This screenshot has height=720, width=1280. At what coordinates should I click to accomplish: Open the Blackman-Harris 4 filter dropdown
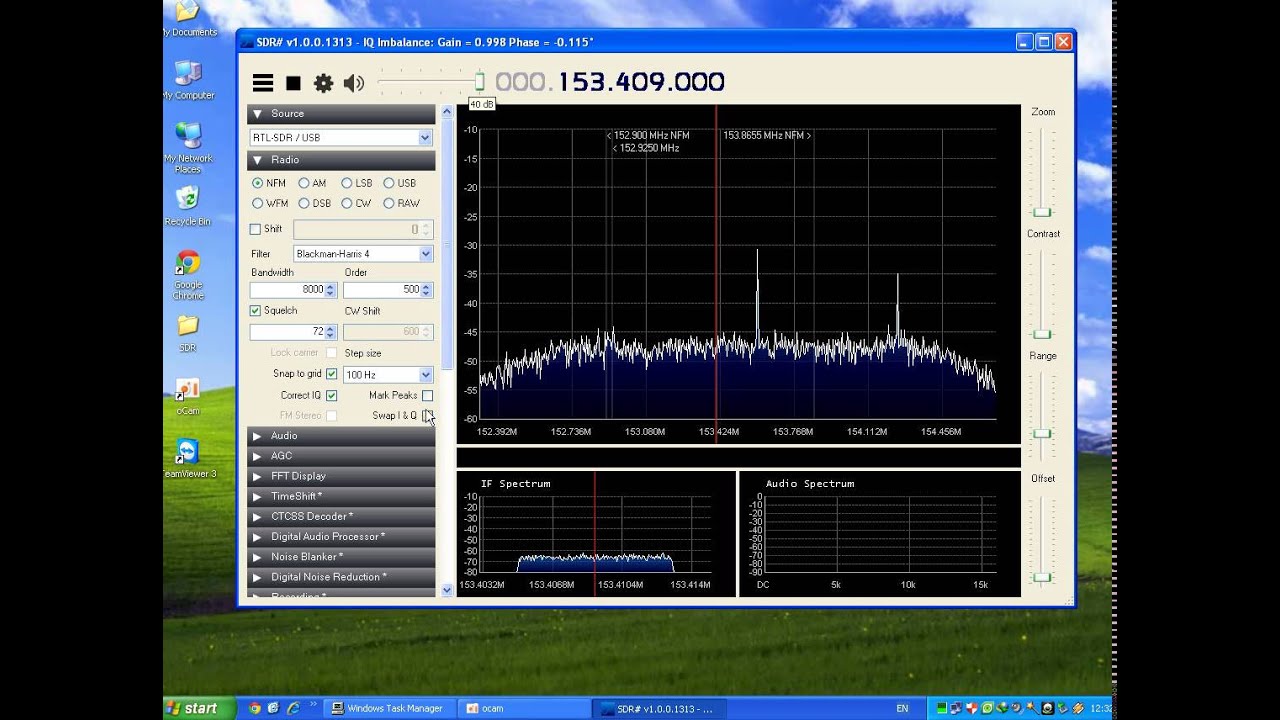click(362, 254)
